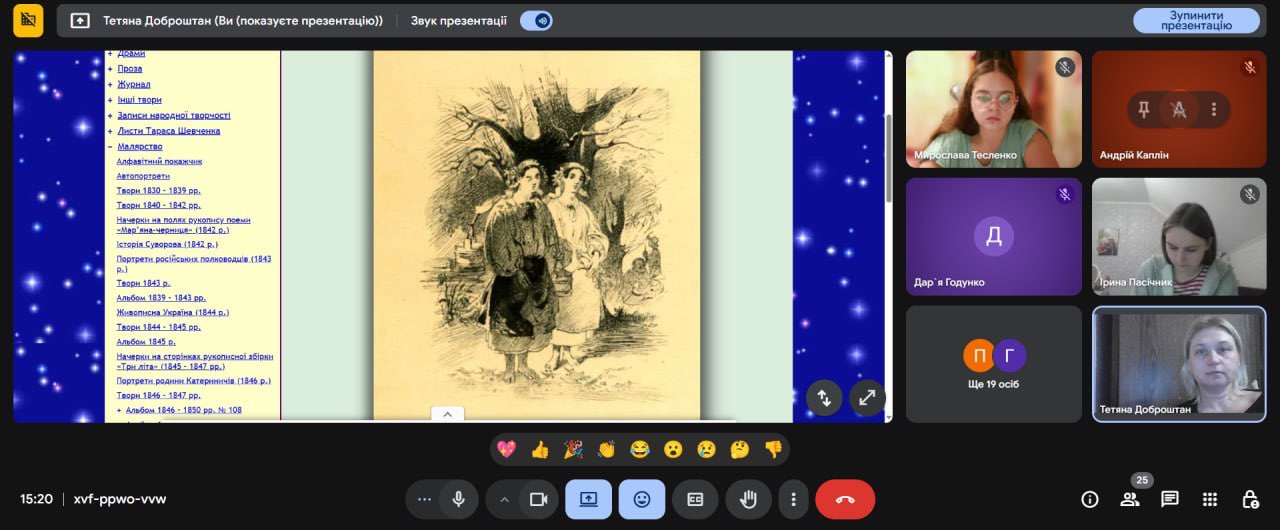Image resolution: width=1280 pixels, height=530 pixels.
Task: Send the surprised face reaction
Action: click(x=673, y=450)
